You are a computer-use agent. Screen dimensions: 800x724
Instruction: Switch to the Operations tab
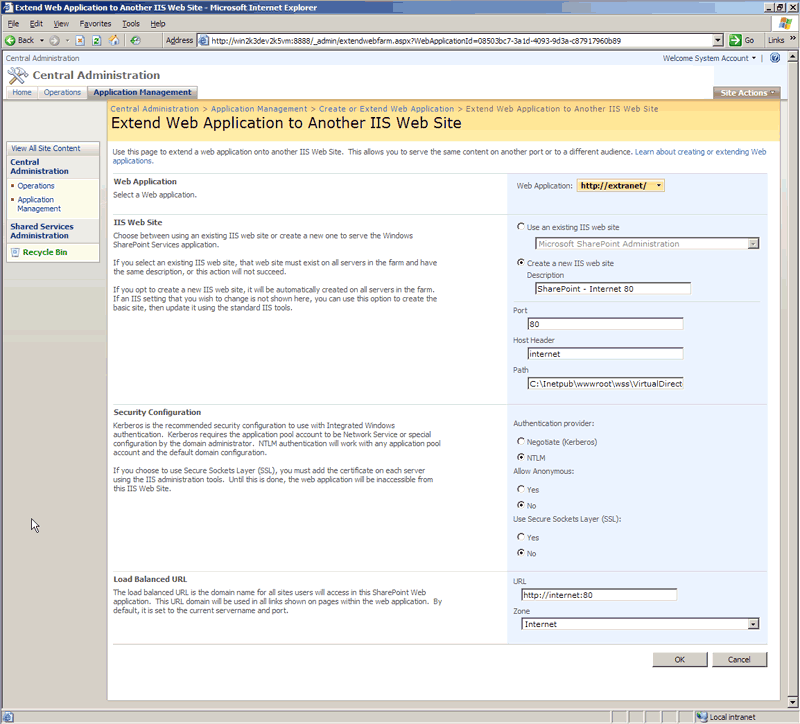pyautogui.click(x=62, y=92)
